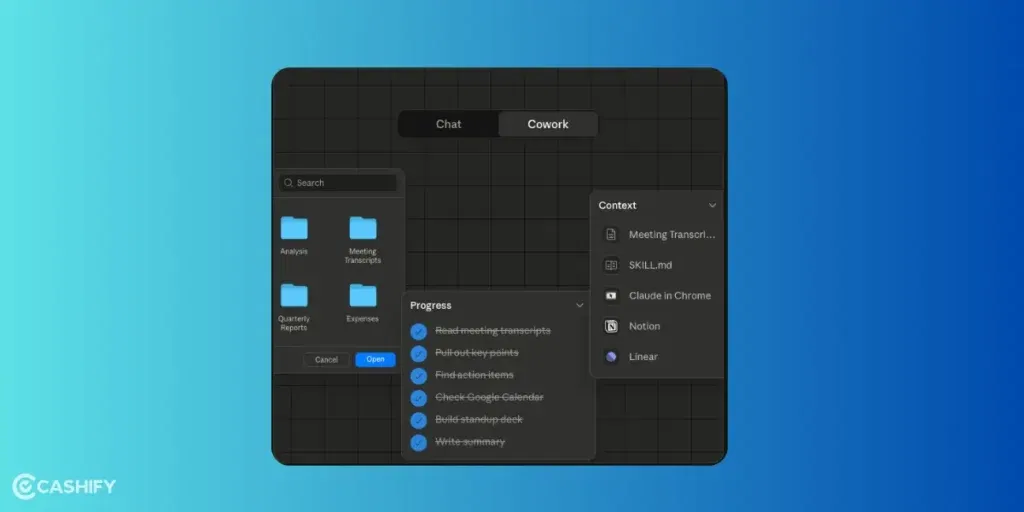This screenshot has height=512, width=1024.
Task: Switch to the Chat tab
Action: pyautogui.click(x=449, y=124)
